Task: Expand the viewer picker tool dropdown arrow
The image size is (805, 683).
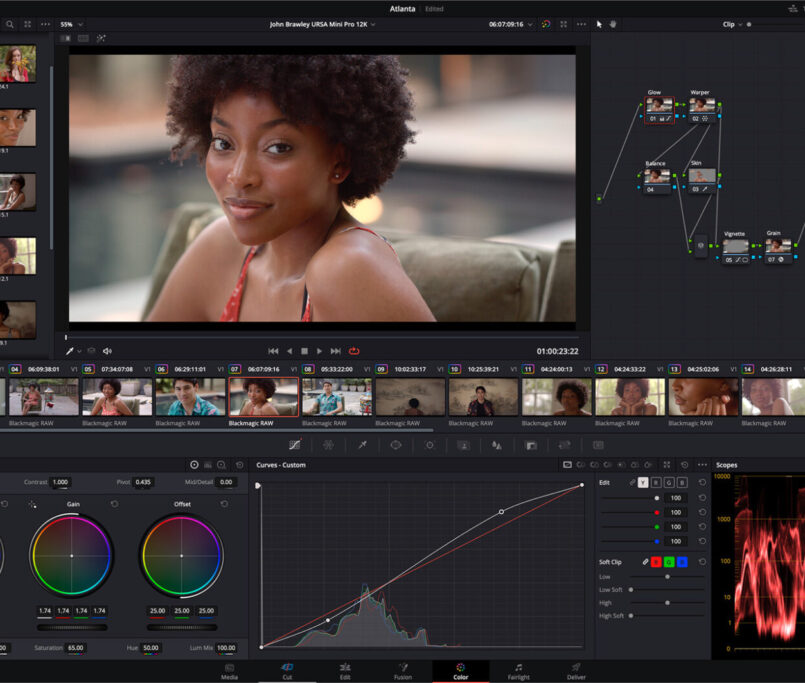Action: (79, 352)
